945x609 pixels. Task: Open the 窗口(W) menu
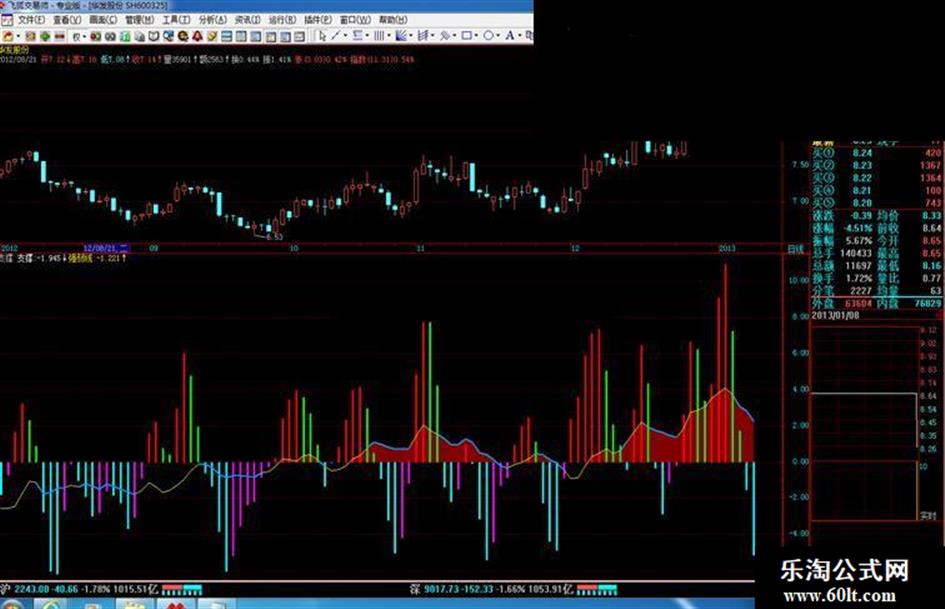pyautogui.click(x=355, y=20)
